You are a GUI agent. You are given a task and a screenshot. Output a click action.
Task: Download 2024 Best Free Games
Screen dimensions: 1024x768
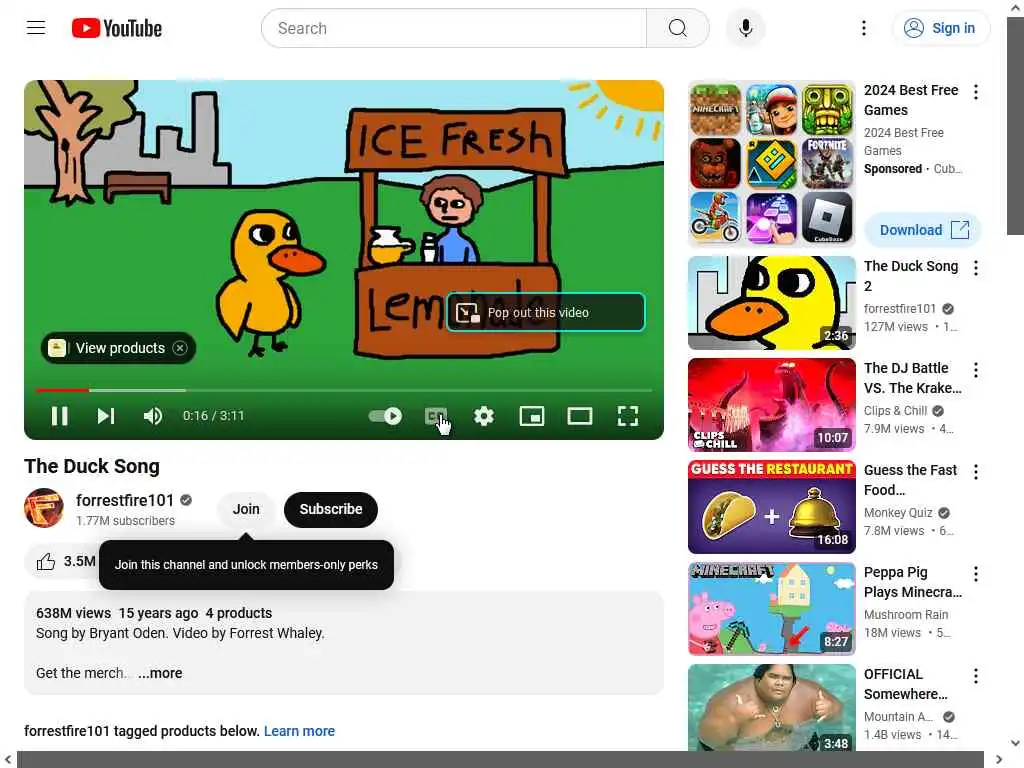(923, 230)
